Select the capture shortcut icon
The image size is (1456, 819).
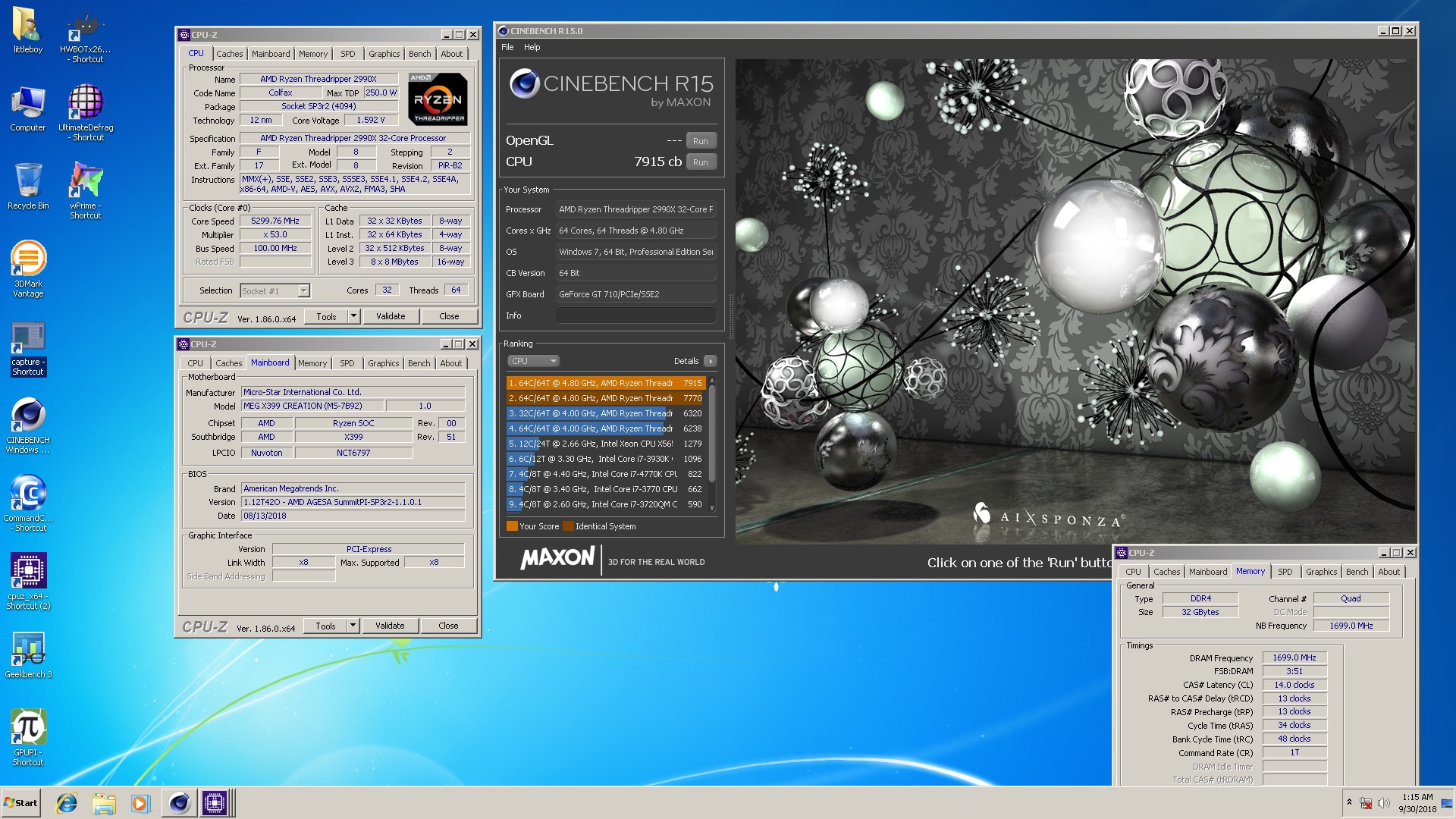click(x=28, y=347)
